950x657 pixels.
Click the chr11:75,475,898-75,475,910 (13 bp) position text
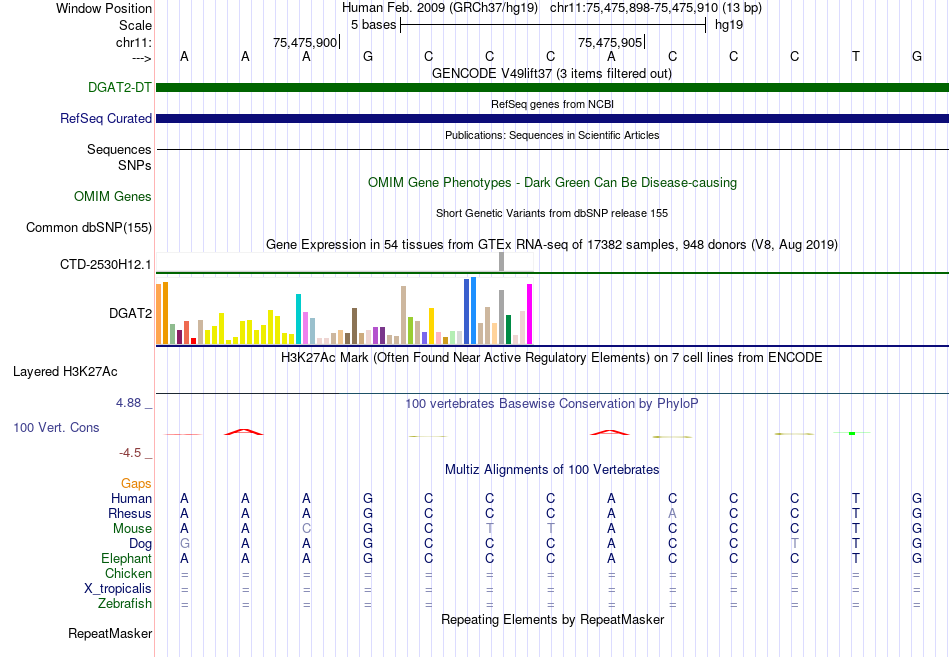coord(656,8)
